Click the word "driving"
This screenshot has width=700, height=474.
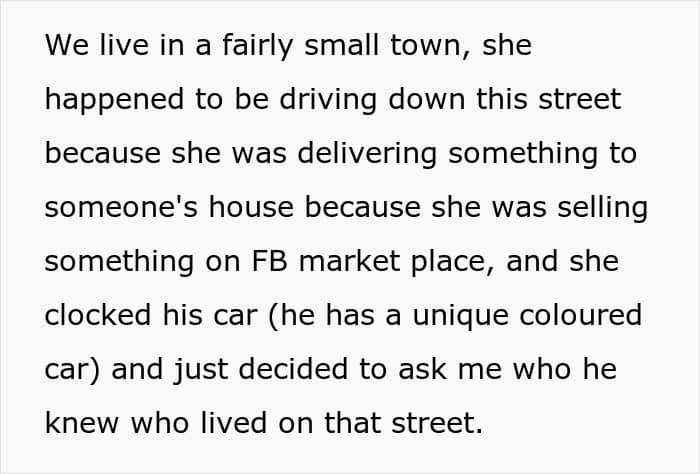tap(328, 100)
